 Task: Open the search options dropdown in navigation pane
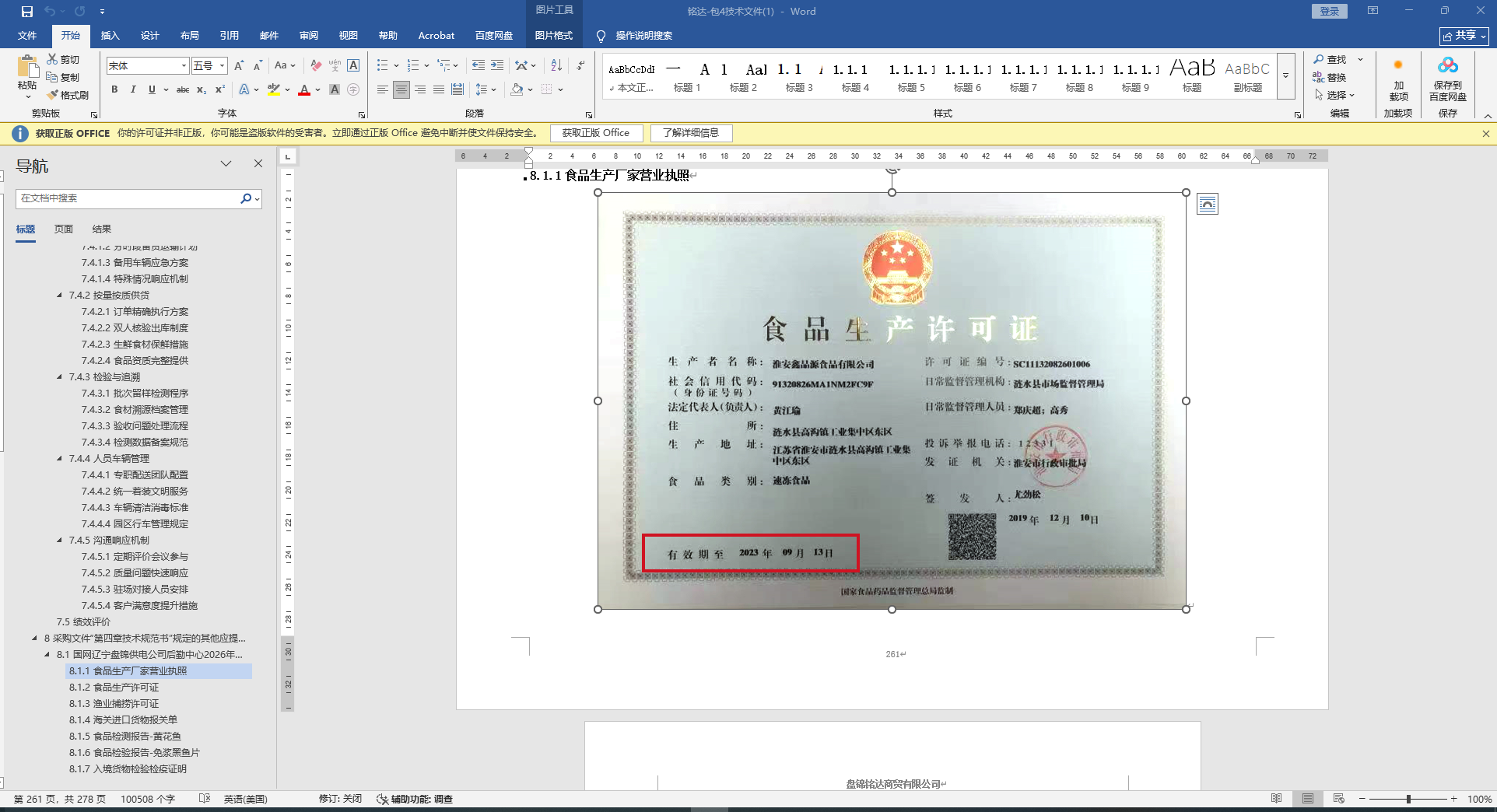click(257, 199)
